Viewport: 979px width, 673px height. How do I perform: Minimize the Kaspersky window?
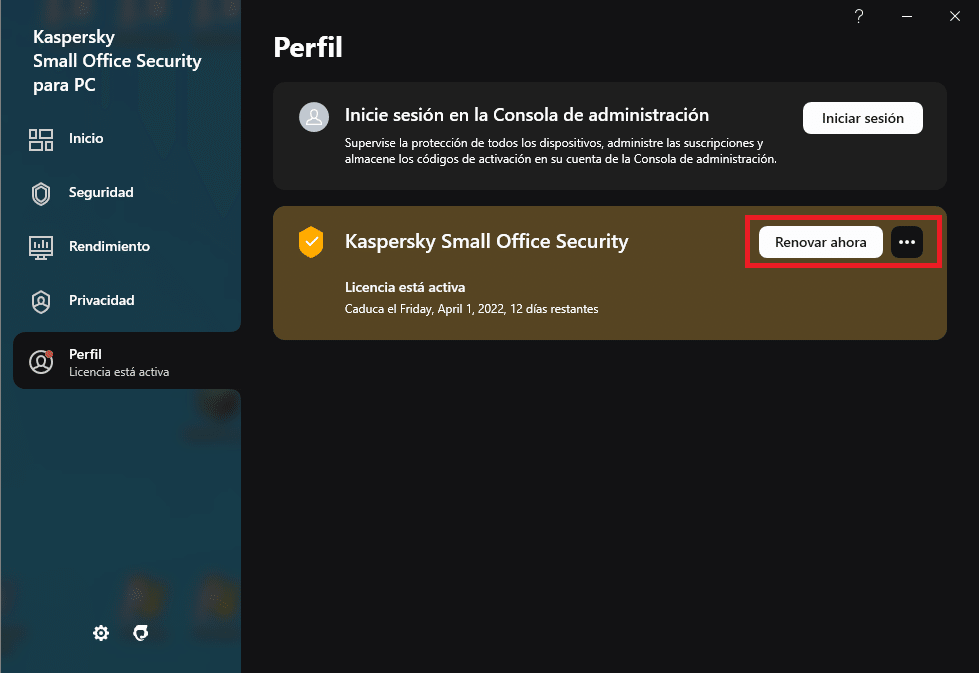tap(908, 16)
